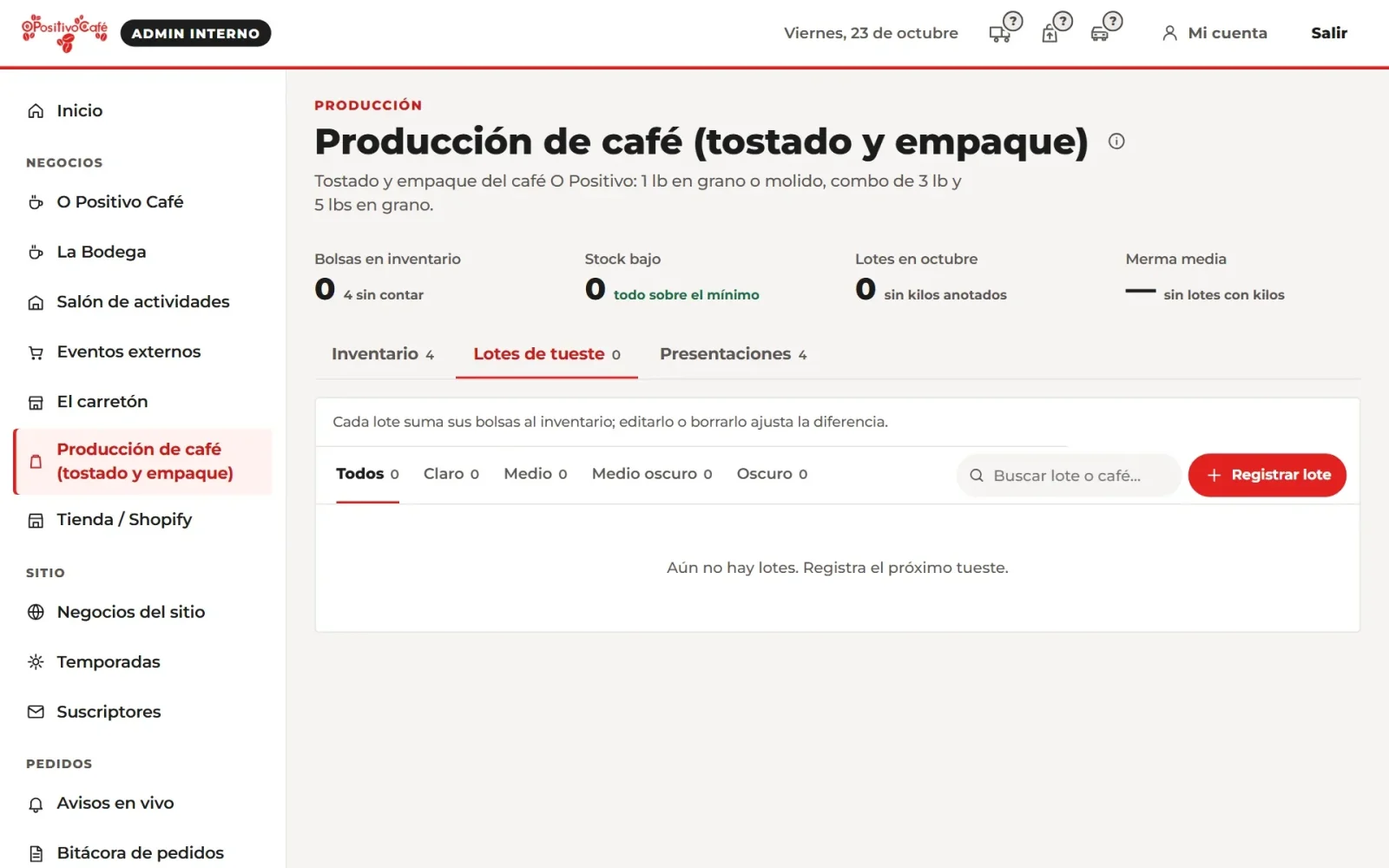Viewport: 1389px width, 868px height.
Task: Open Salón de actividades
Action: tap(143, 302)
